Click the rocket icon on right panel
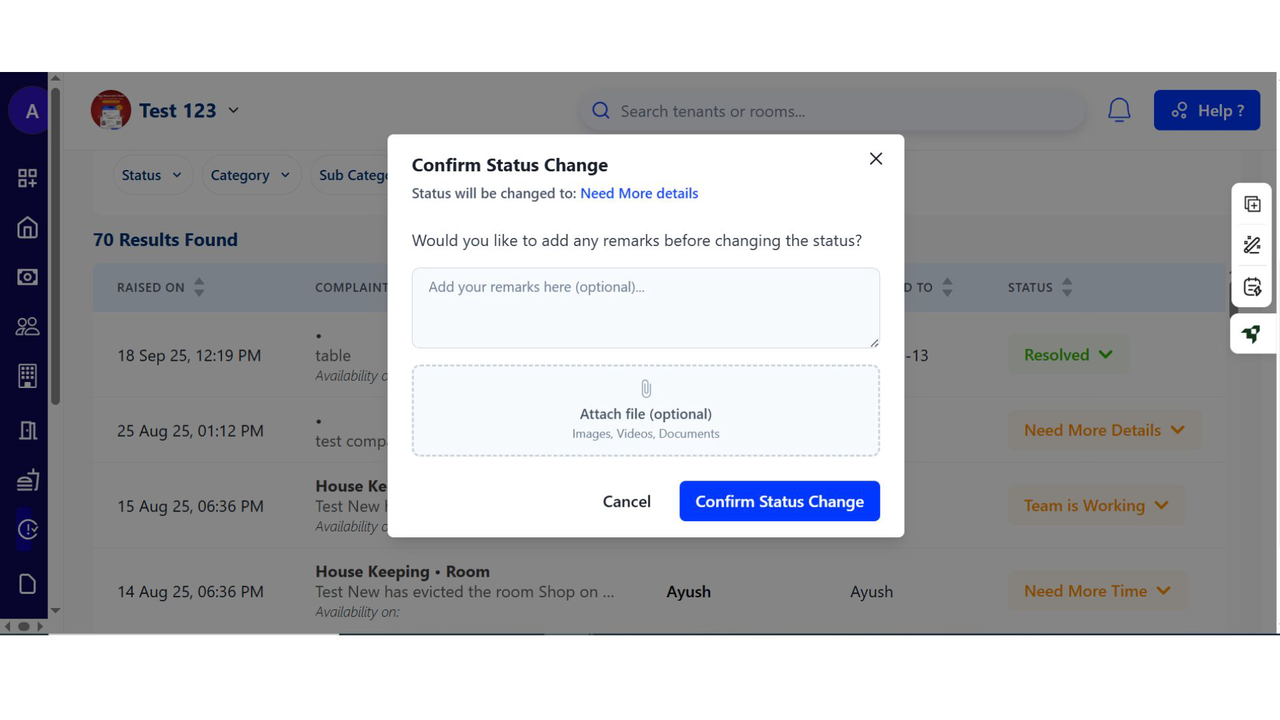Viewport: 1280px width, 720px height. pos(1251,334)
